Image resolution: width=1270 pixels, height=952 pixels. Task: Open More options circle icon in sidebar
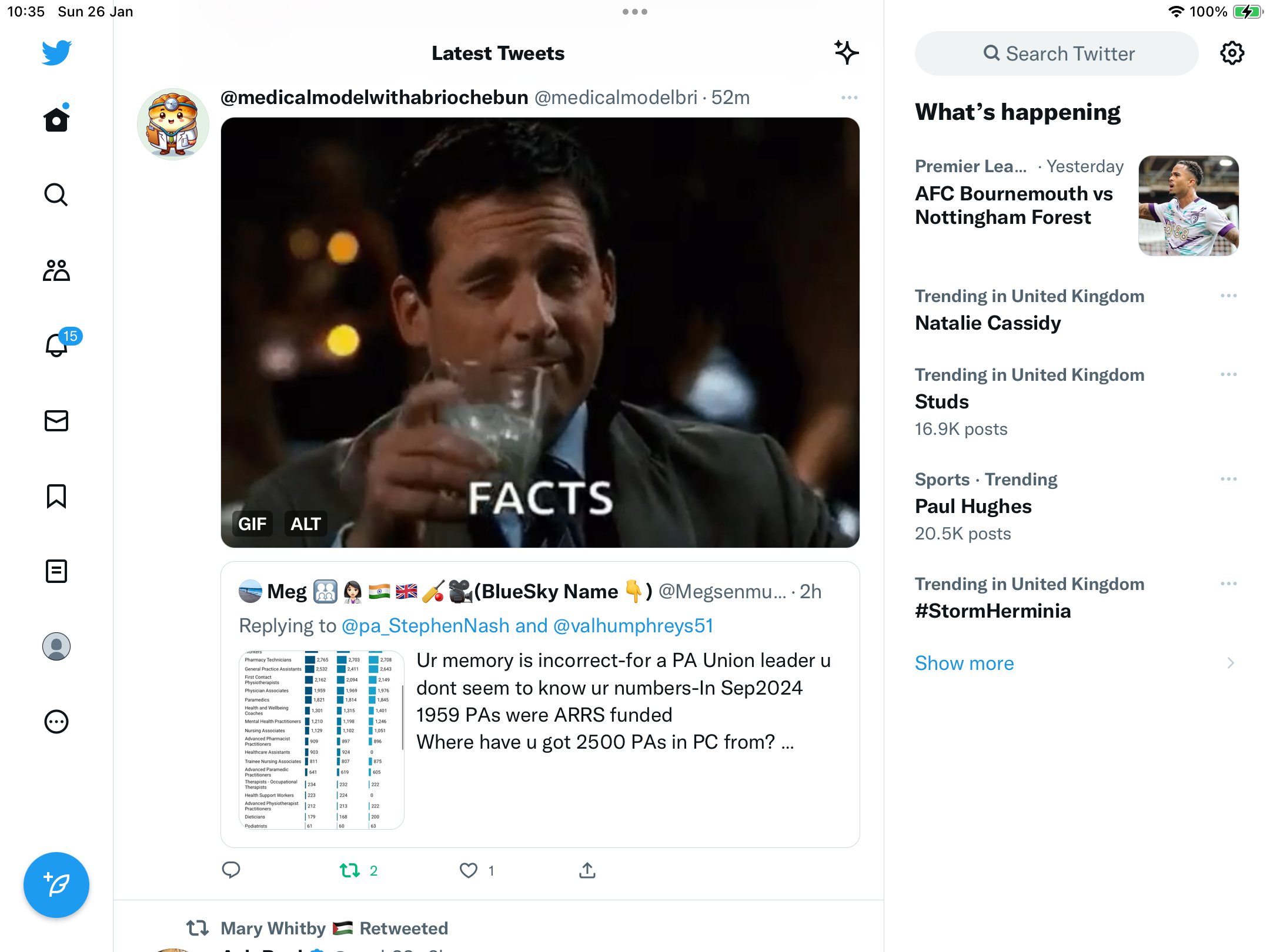pos(56,722)
